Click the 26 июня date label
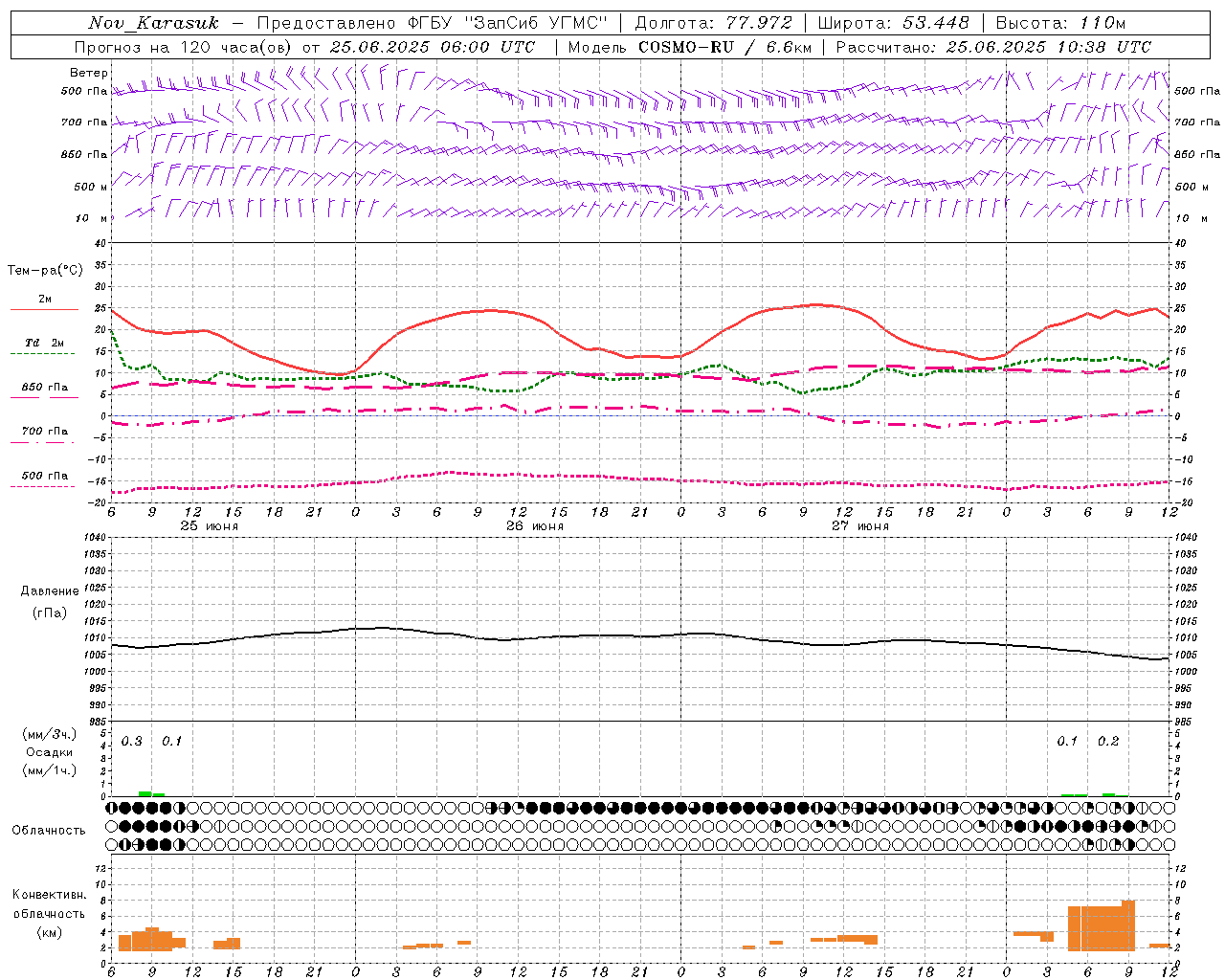1225x980 pixels. 535,526
